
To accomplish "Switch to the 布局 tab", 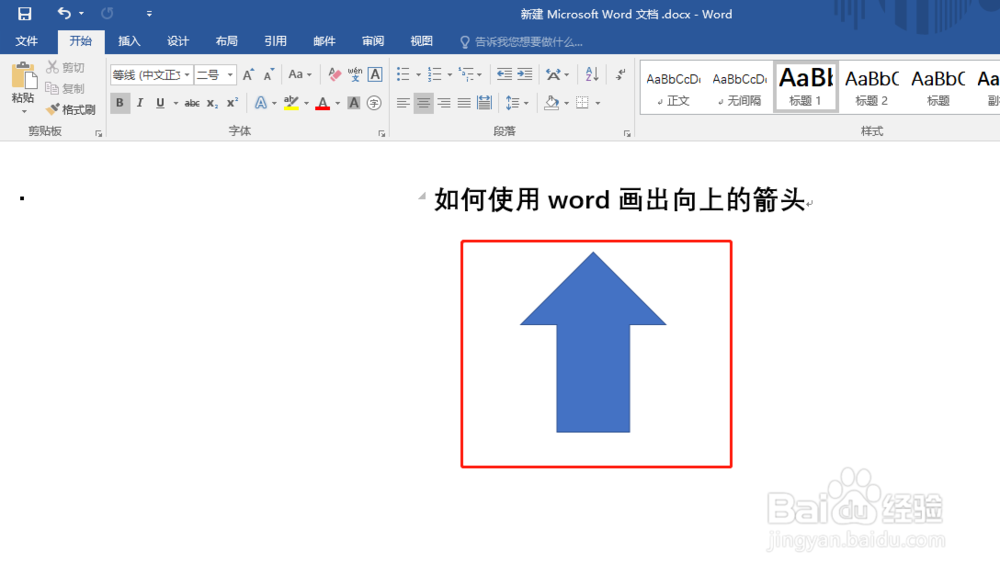I will click(226, 41).
